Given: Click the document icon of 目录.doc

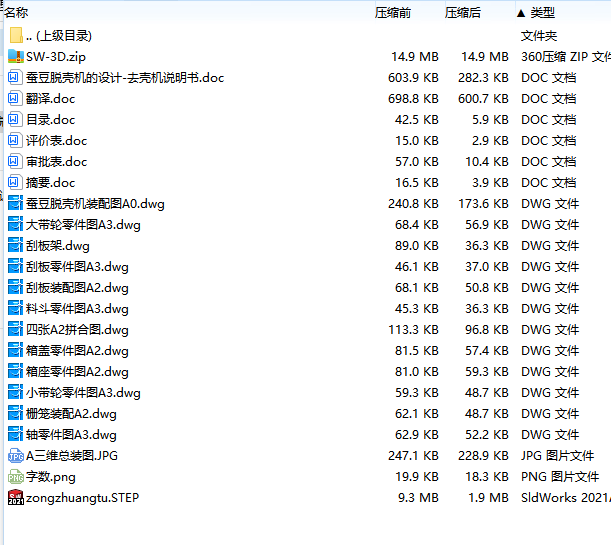Looking at the screenshot, I should click(x=14, y=120).
